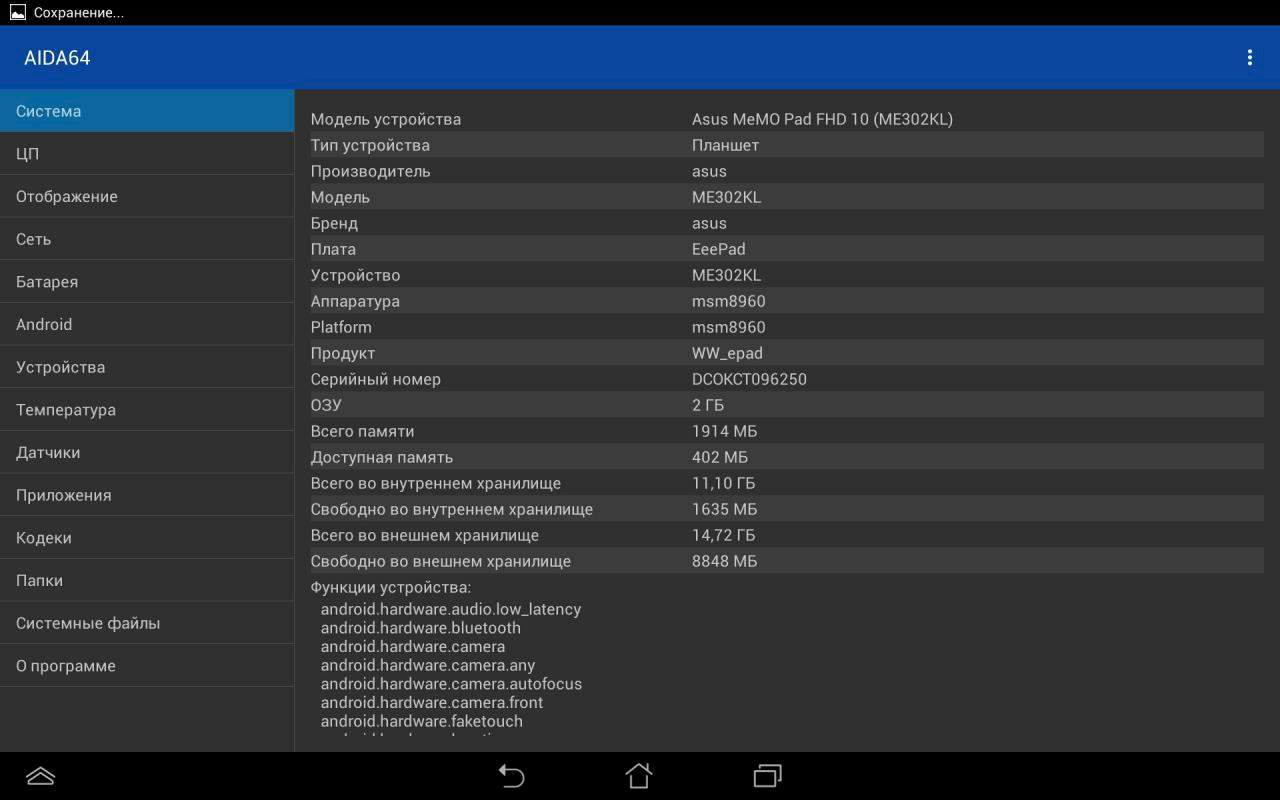Select the Система sidebar tab
Screen dimensions: 1280x800
(147, 111)
